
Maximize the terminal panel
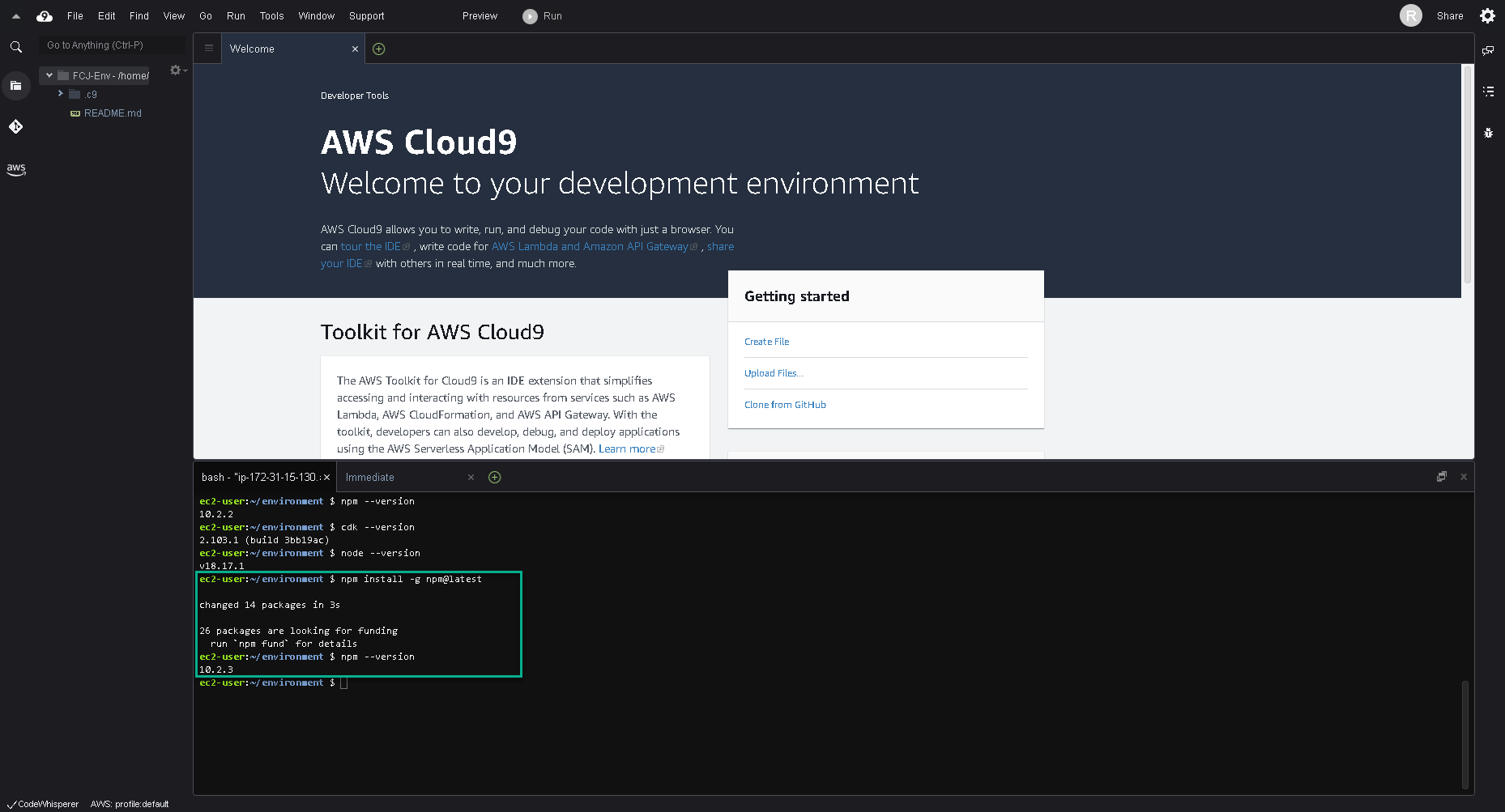(1441, 477)
